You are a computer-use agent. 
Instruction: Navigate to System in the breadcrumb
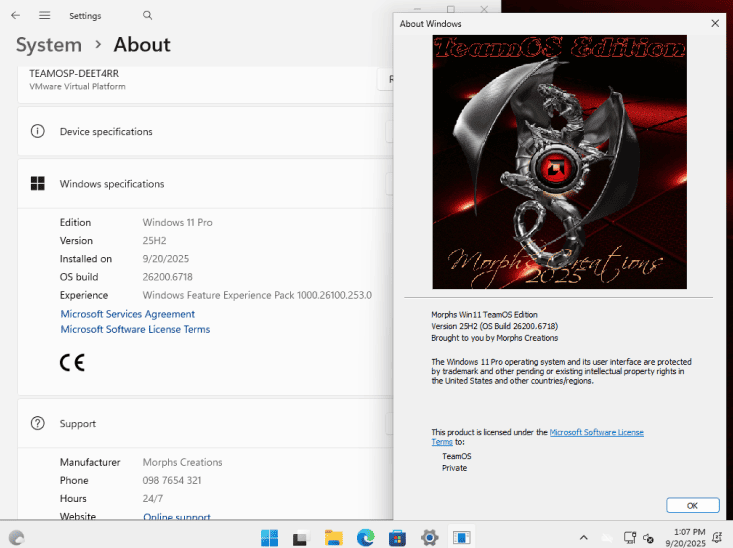coord(49,45)
